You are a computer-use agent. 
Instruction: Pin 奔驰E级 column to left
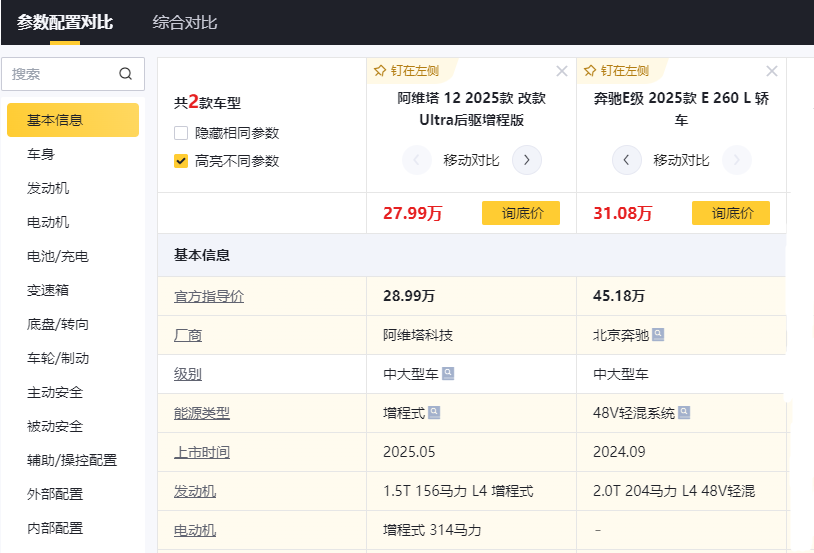coord(617,71)
